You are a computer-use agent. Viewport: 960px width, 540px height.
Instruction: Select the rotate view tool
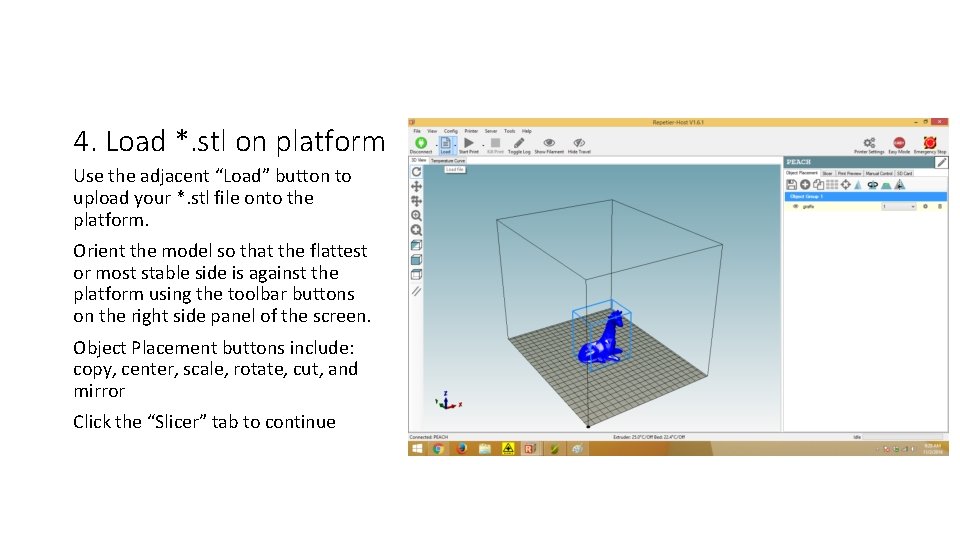click(416, 172)
